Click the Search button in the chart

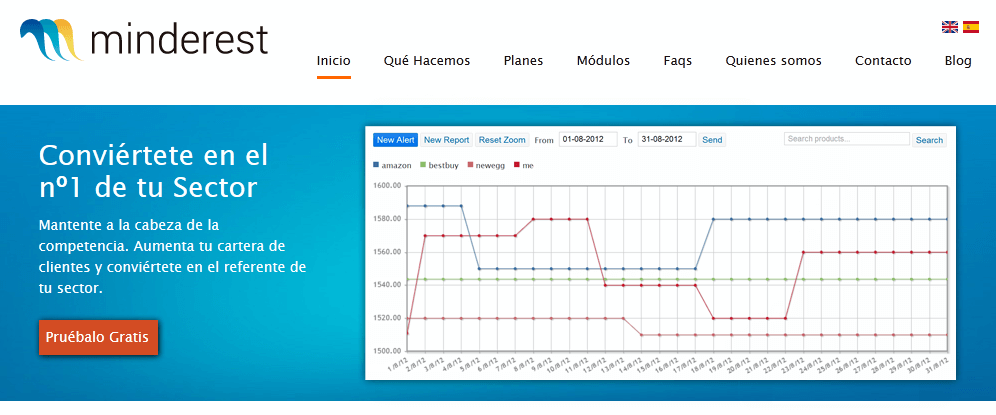coord(929,140)
